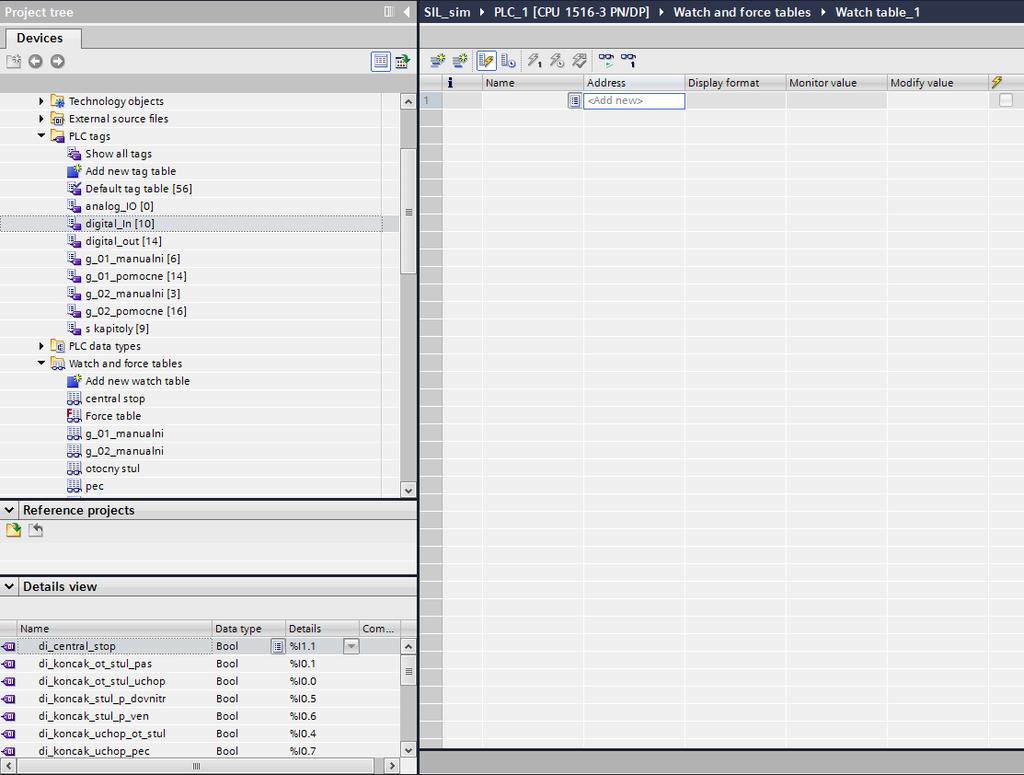Click the '<Add new>' address input field

(634, 101)
